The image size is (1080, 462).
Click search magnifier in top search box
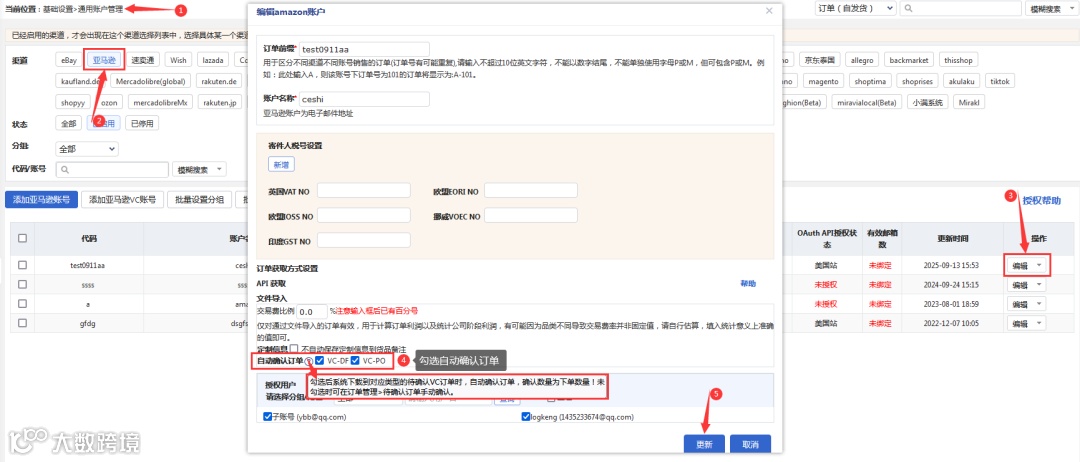point(910,8)
